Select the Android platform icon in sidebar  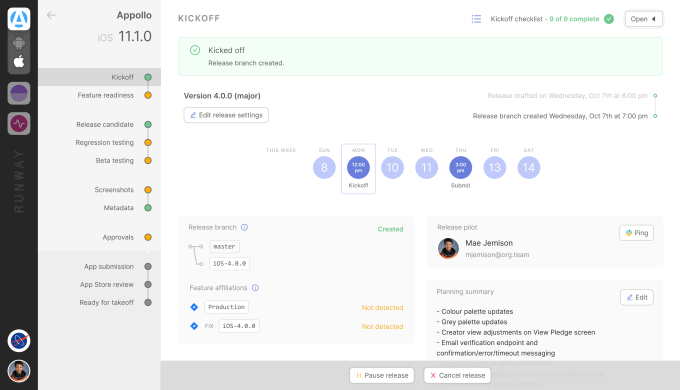tap(19, 43)
